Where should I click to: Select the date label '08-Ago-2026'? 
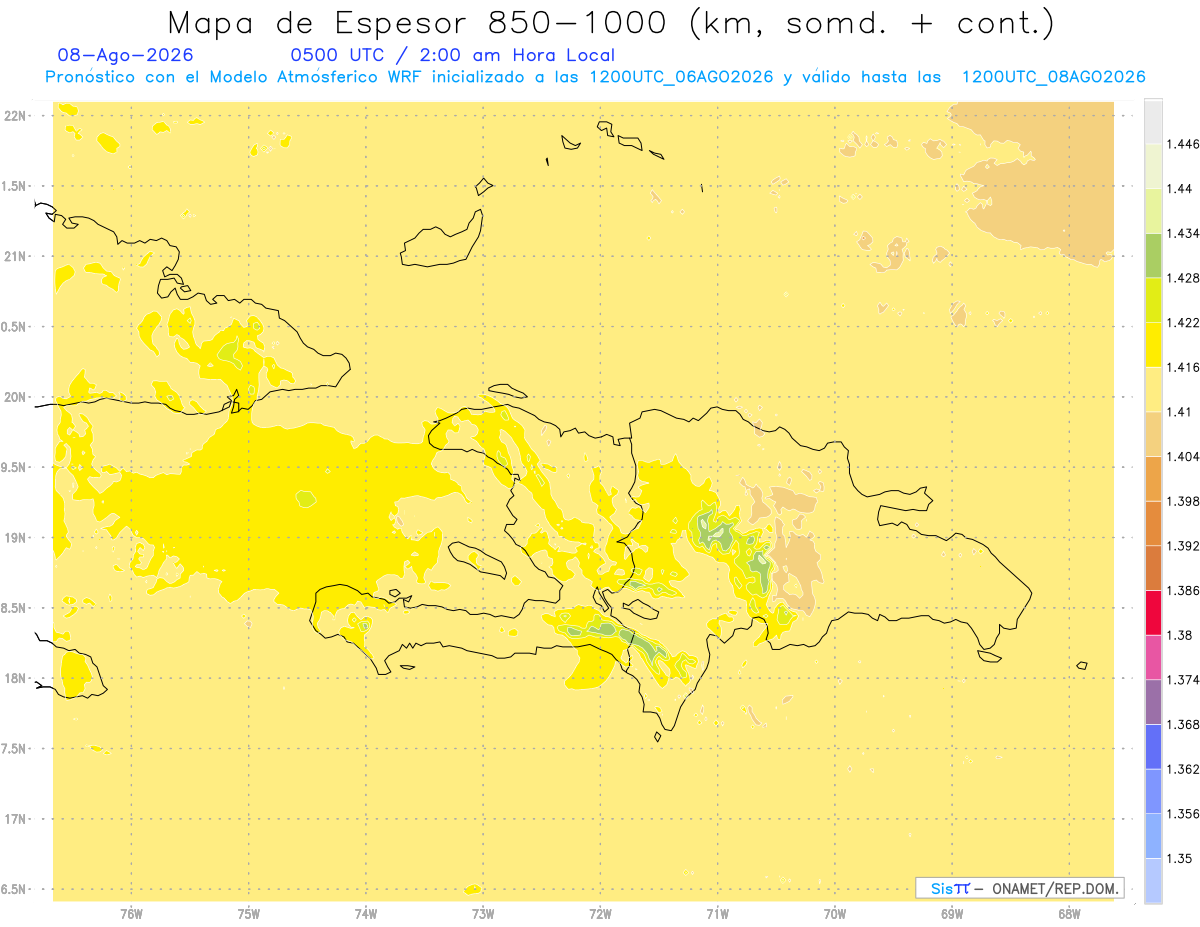pos(126,56)
